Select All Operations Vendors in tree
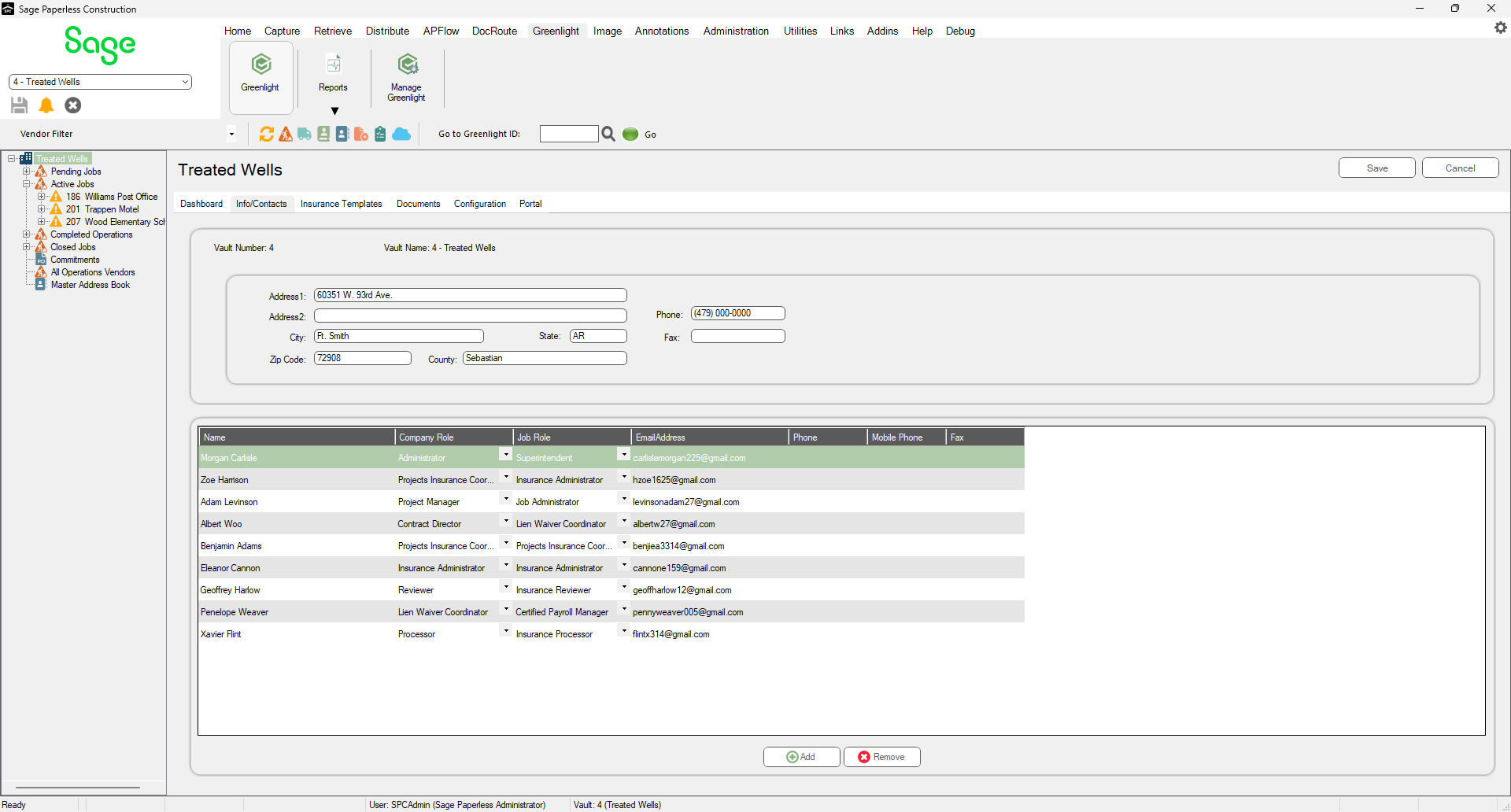The width and height of the screenshot is (1511, 812). (93, 272)
